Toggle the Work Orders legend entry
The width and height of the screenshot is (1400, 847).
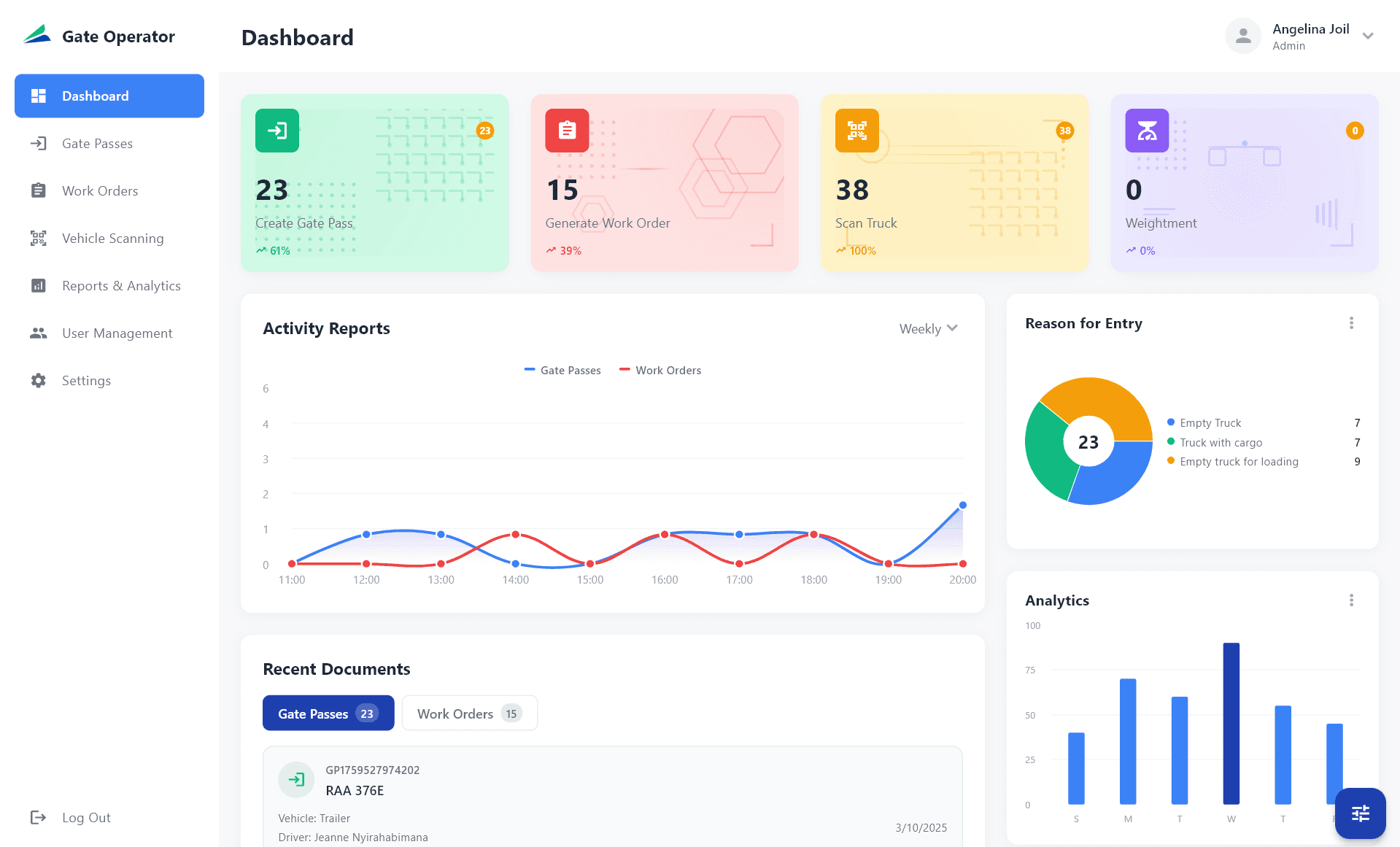pos(659,370)
